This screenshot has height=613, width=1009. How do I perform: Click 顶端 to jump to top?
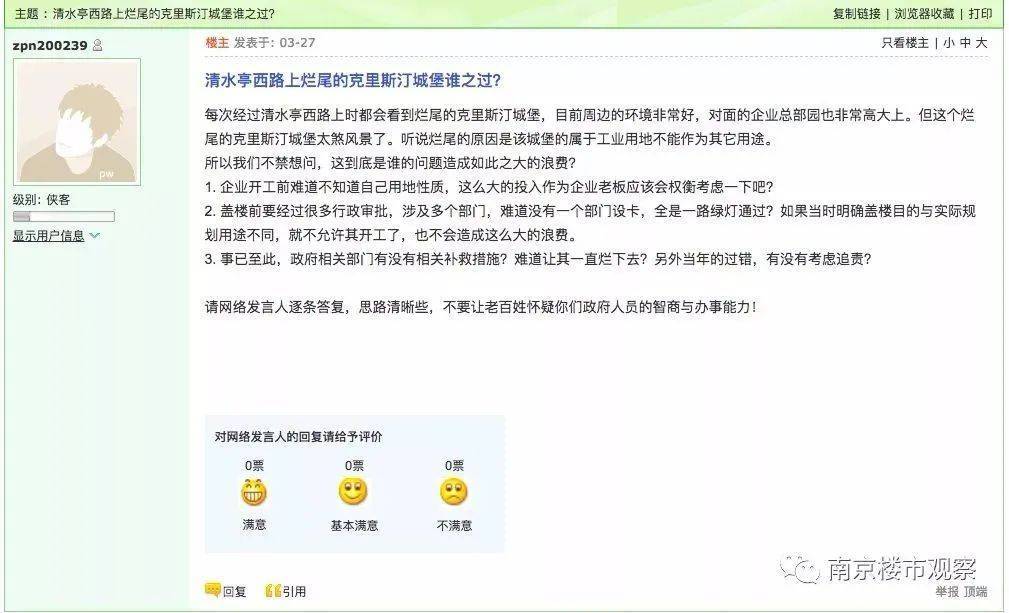976,591
